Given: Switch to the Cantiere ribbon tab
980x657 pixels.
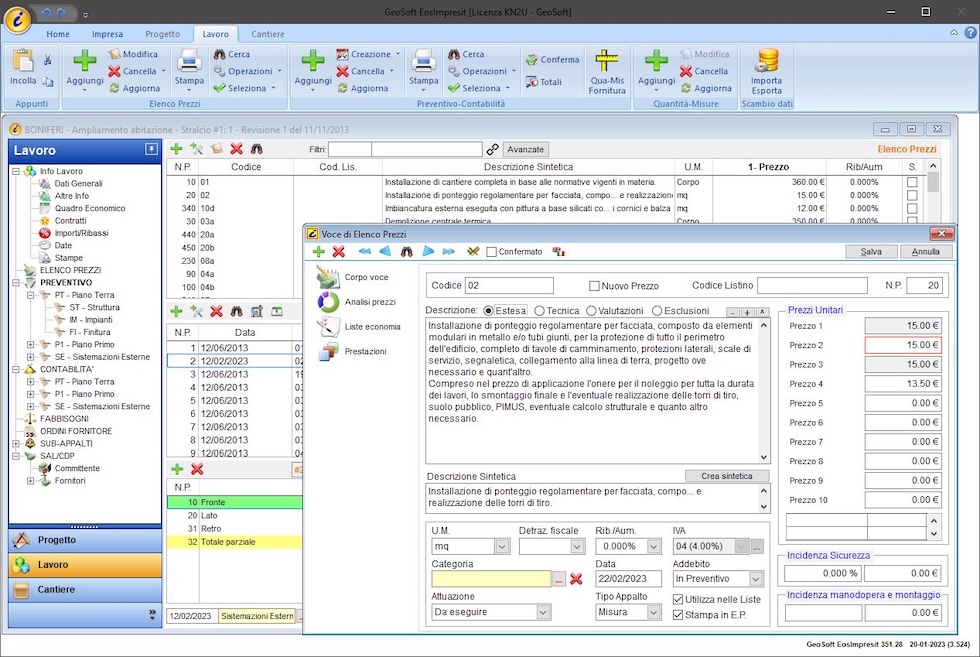Looking at the screenshot, I should (x=267, y=33).
